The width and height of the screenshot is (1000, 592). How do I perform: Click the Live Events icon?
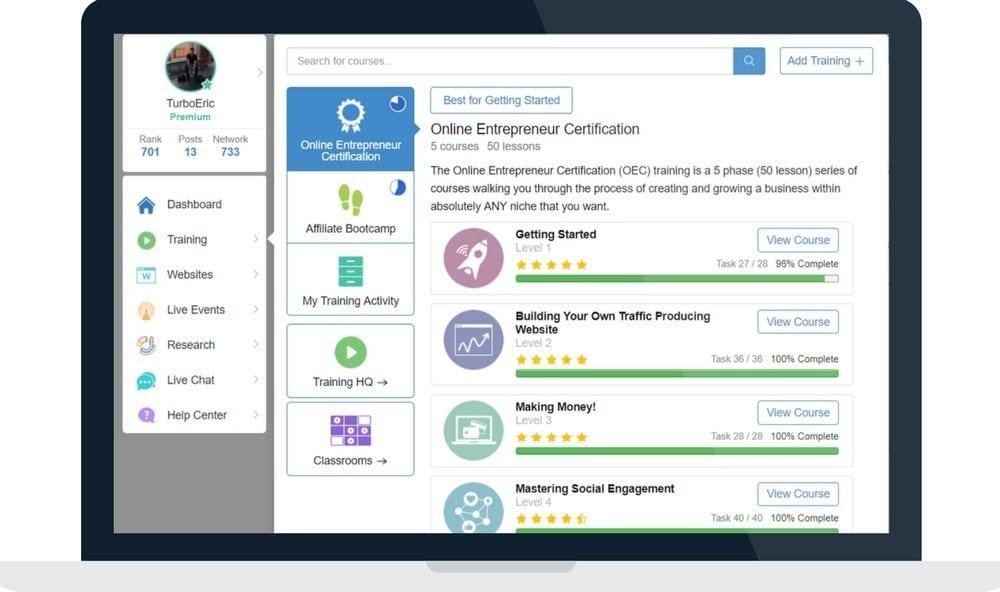[x=146, y=310]
